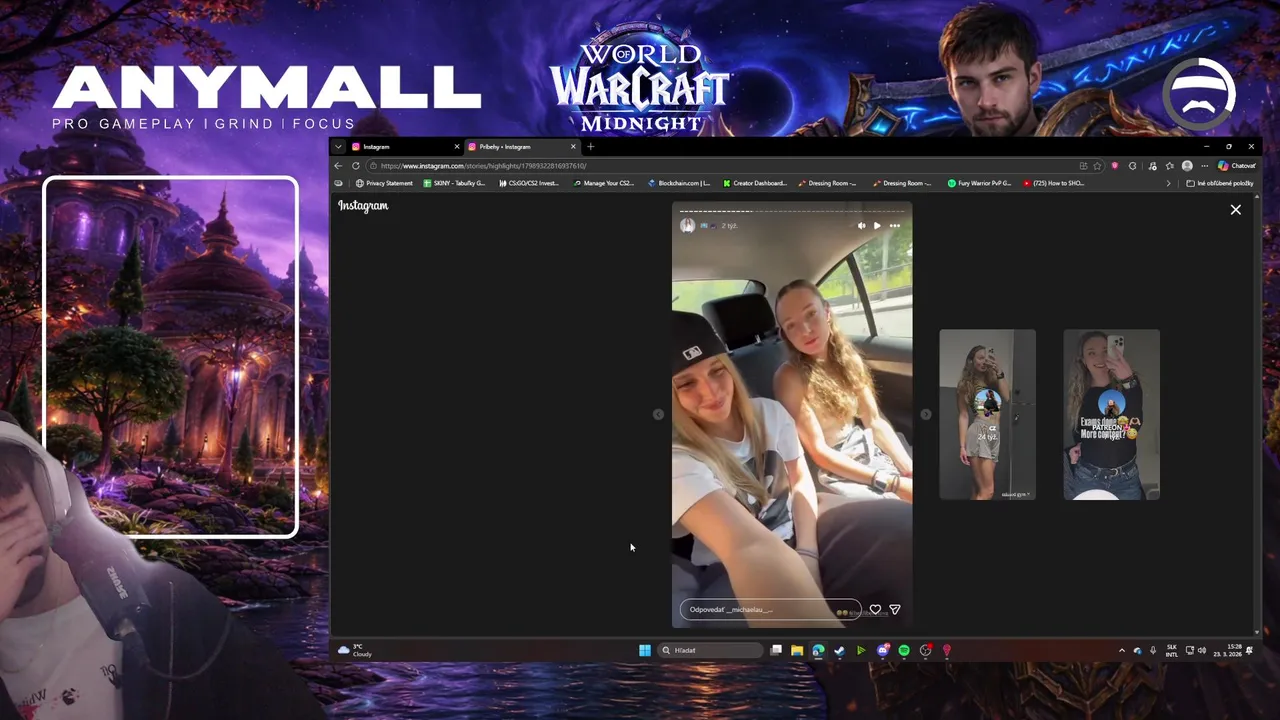
Task: Open SKINY - Tabuľky bookmark
Action: click(x=454, y=183)
